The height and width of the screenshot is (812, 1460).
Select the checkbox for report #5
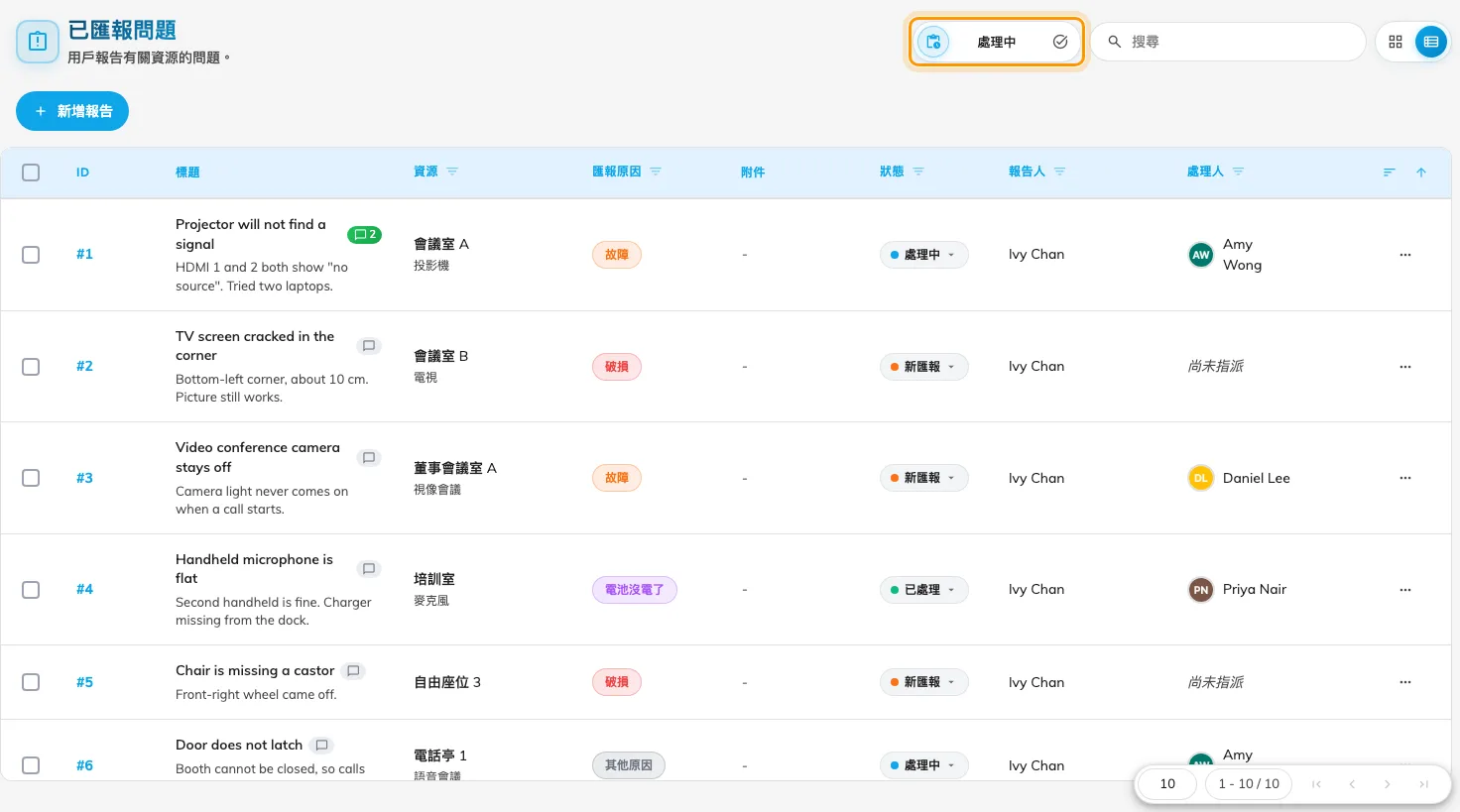[31, 682]
